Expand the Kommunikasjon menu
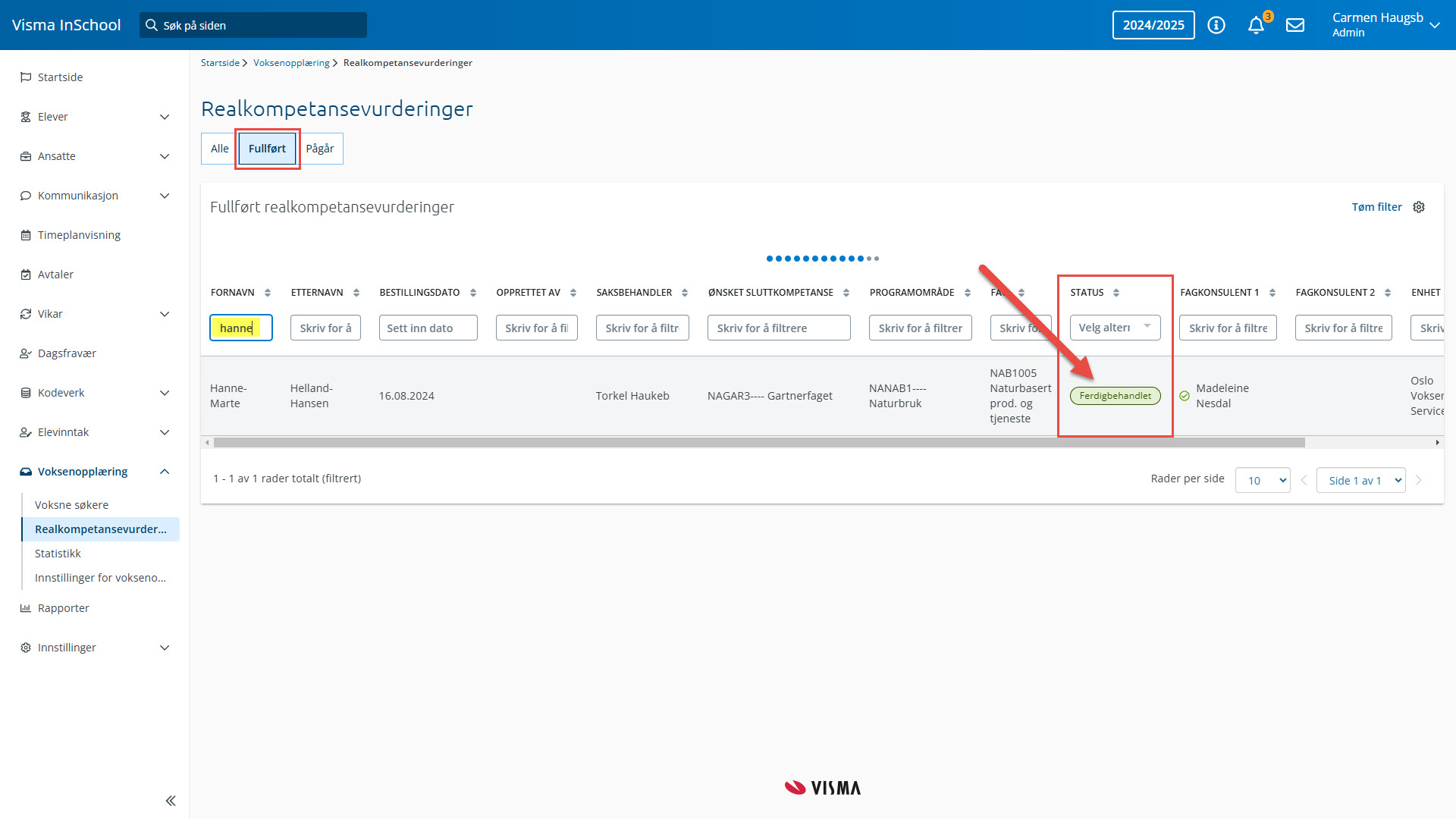Image resolution: width=1456 pixels, height=819 pixels. [x=165, y=196]
